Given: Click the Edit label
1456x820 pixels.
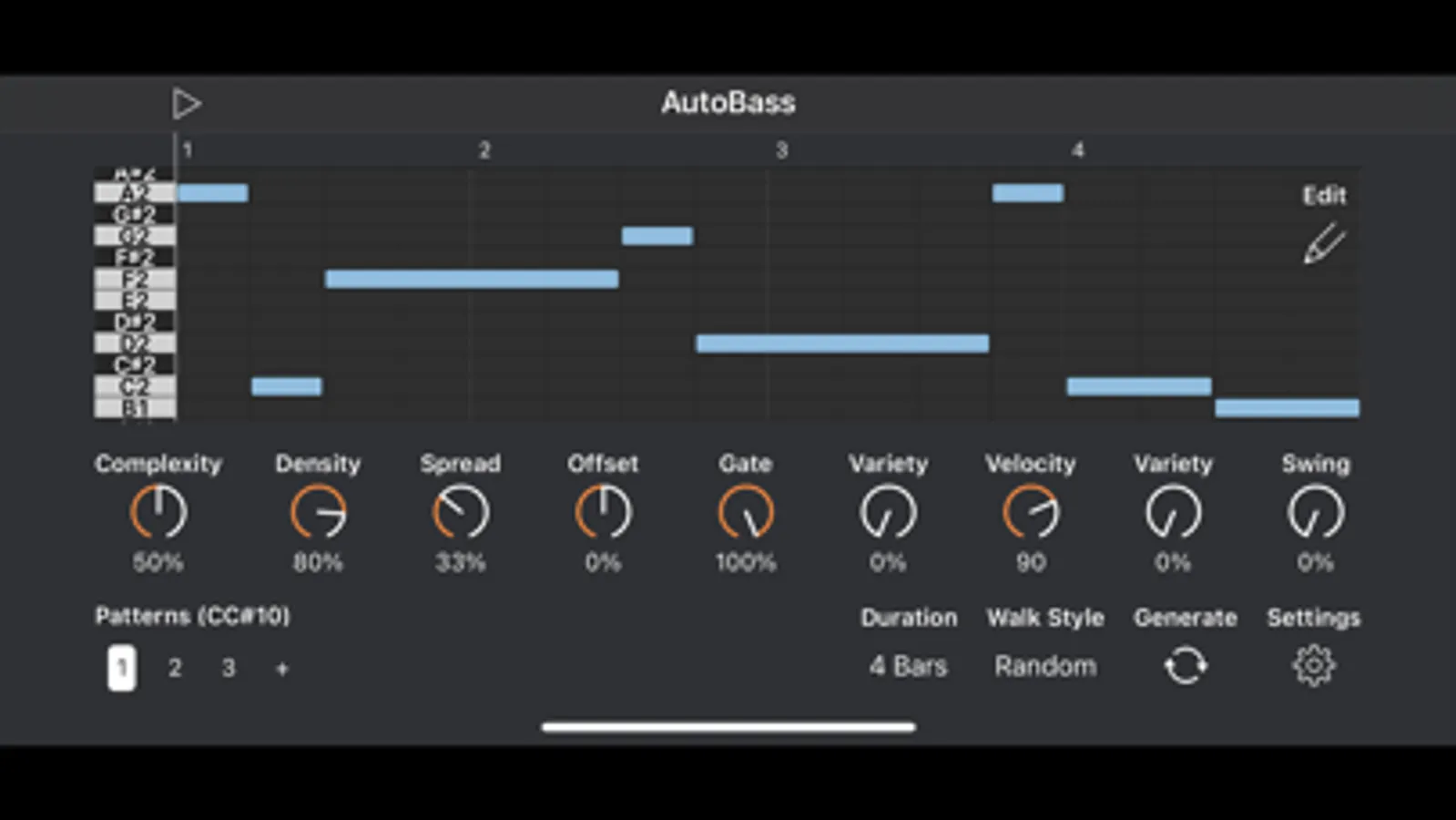Looking at the screenshot, I should 1324,195.
